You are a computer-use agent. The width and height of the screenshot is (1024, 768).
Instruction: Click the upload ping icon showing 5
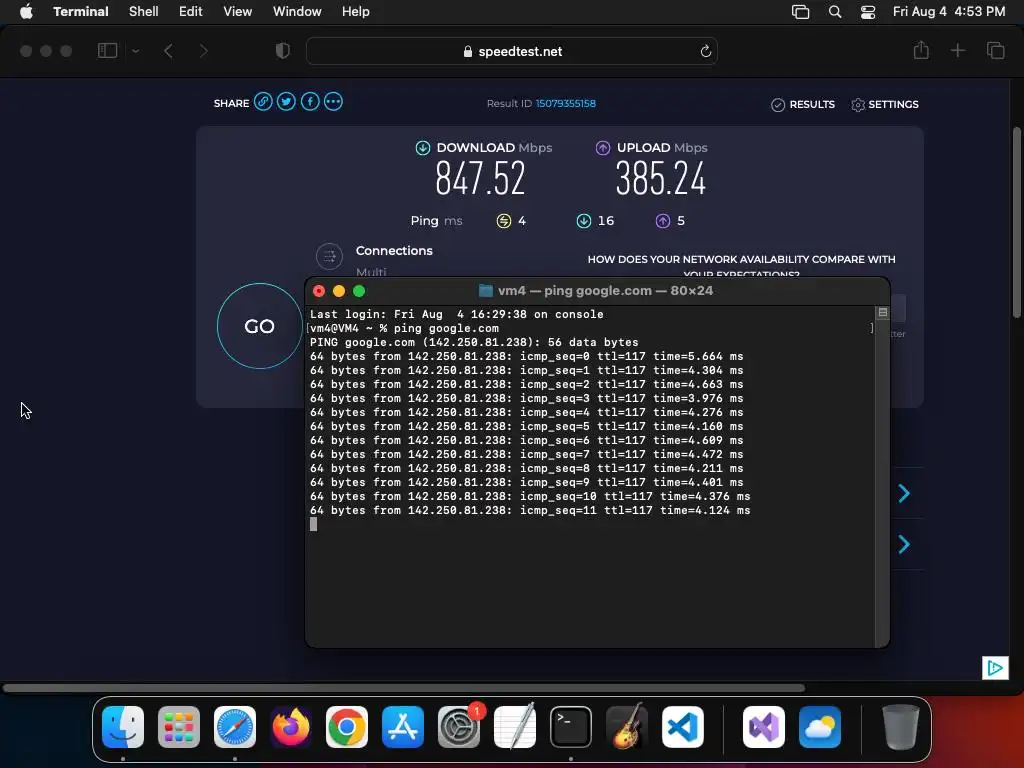(x=663, y=221)
